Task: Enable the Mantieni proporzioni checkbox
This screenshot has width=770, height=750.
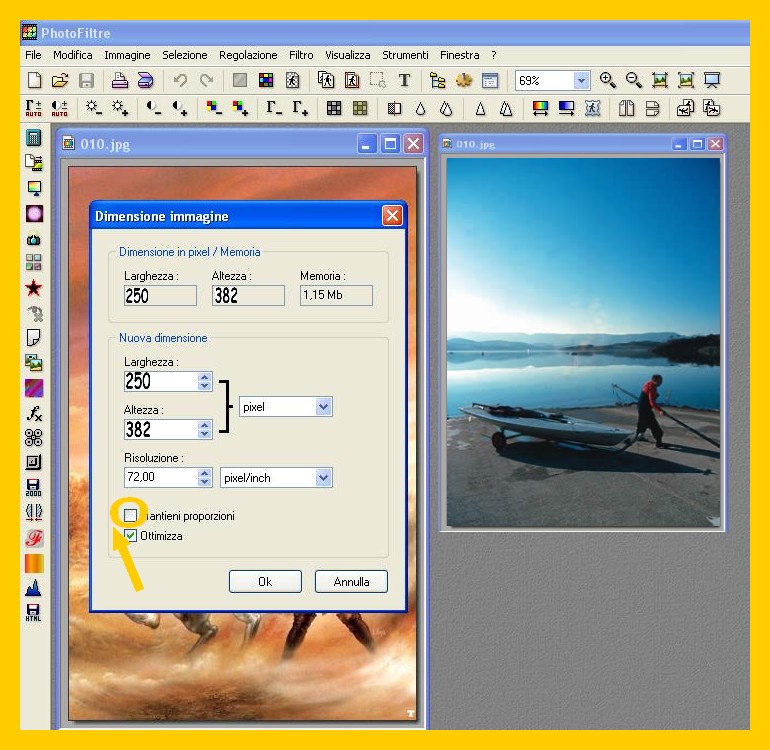Action: [x=131, y=515]
